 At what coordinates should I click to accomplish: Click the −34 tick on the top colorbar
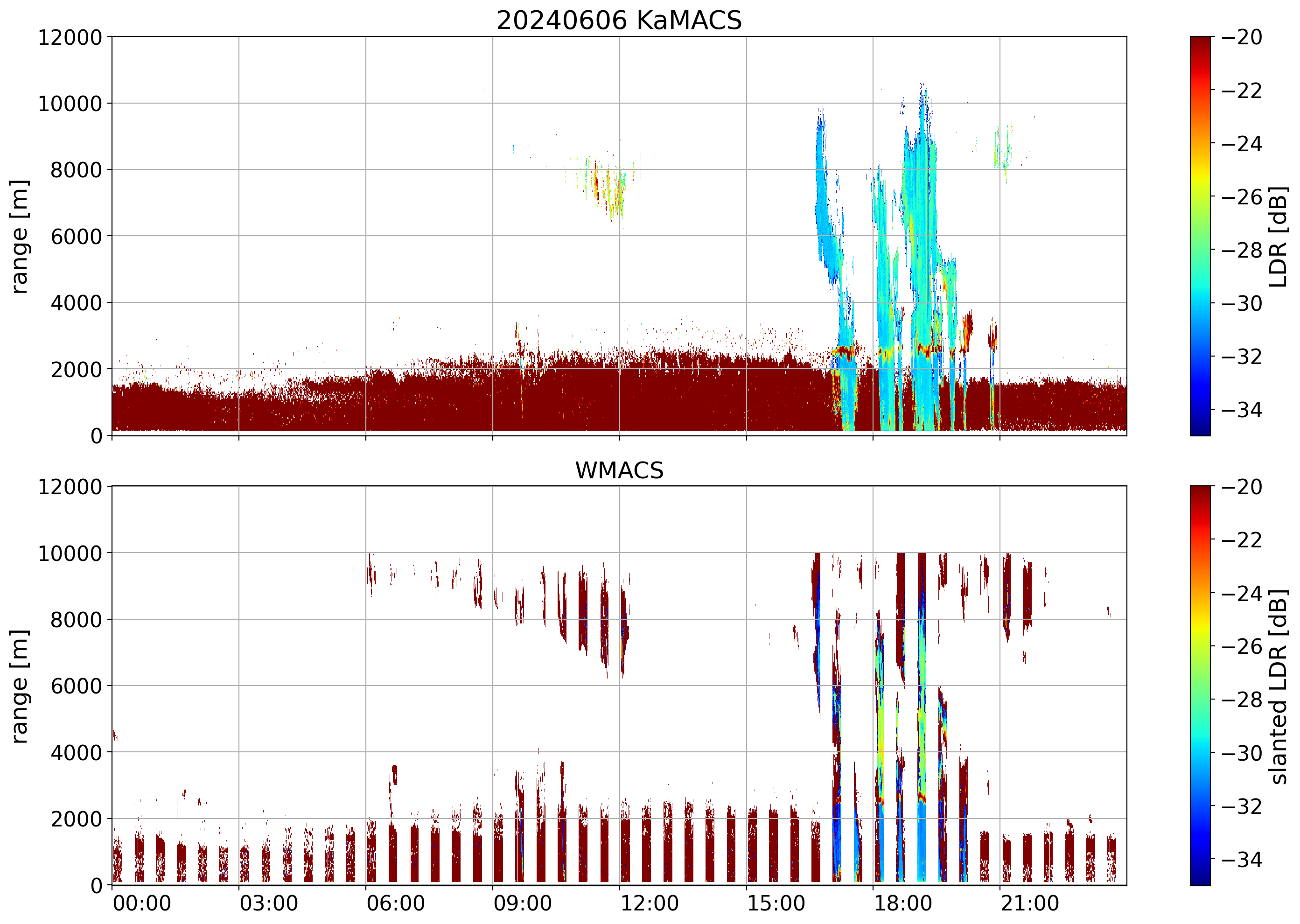pos(1241,410)
